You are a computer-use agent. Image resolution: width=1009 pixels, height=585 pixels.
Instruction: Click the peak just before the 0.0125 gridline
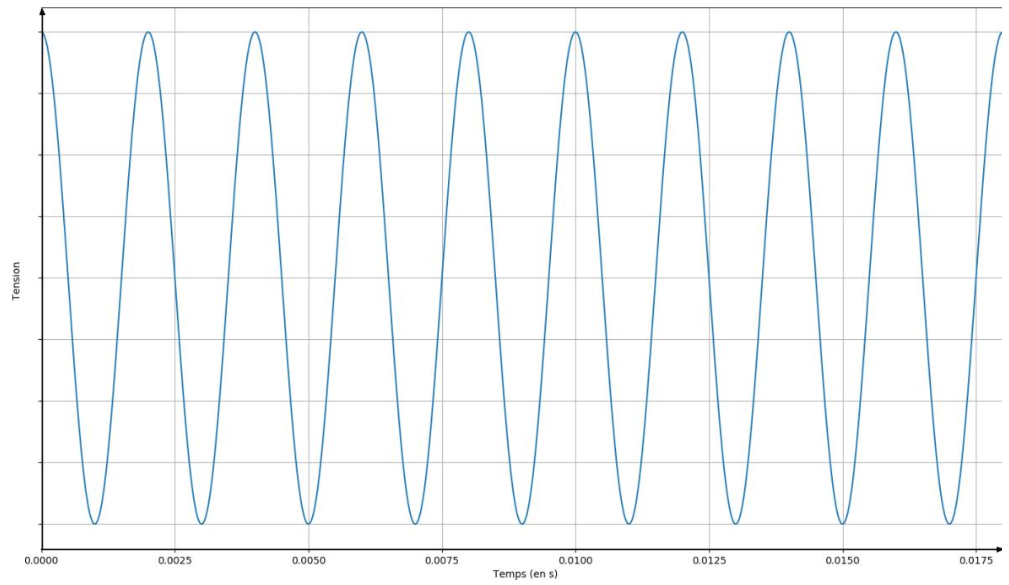[x=682, y=32]
